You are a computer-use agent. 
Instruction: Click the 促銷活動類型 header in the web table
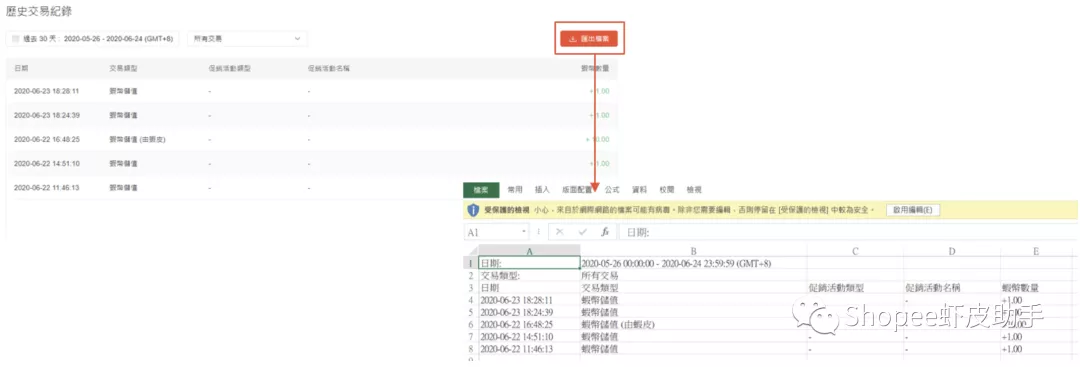click(229, 68)
